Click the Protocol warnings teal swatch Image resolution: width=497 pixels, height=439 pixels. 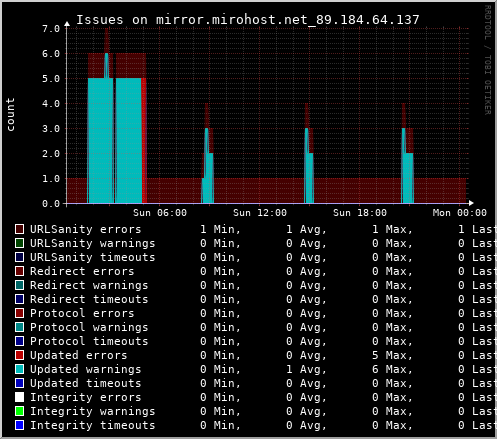click(19, 327)
